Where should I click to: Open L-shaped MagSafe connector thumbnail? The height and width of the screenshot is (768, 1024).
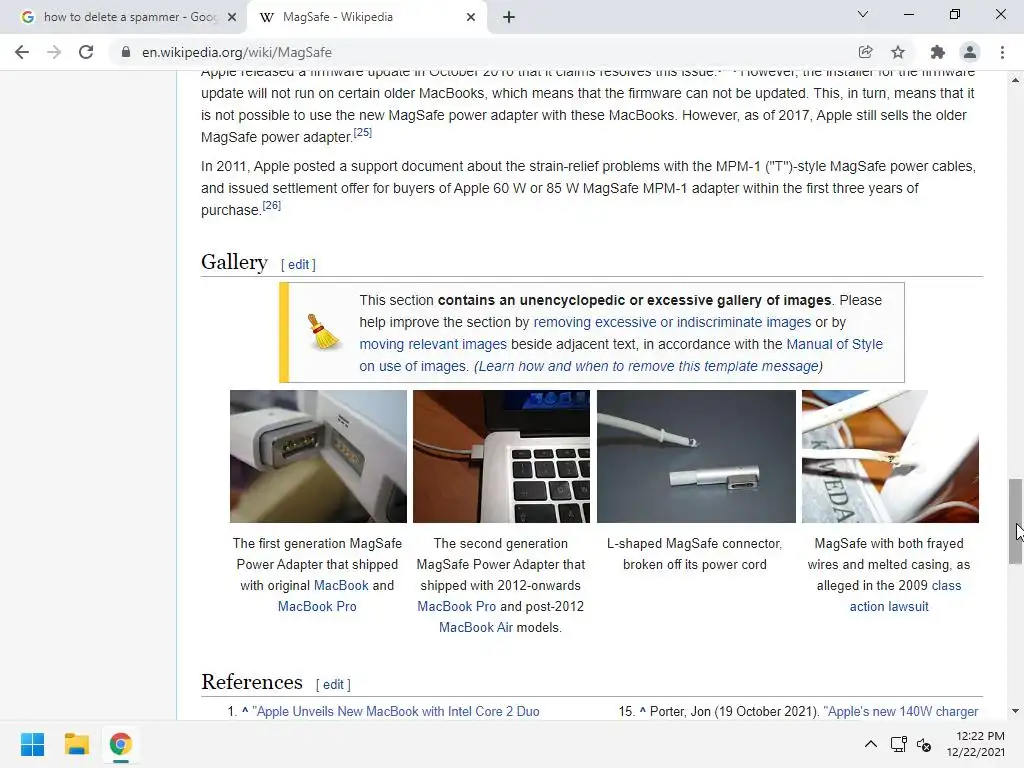click(696, 456)
